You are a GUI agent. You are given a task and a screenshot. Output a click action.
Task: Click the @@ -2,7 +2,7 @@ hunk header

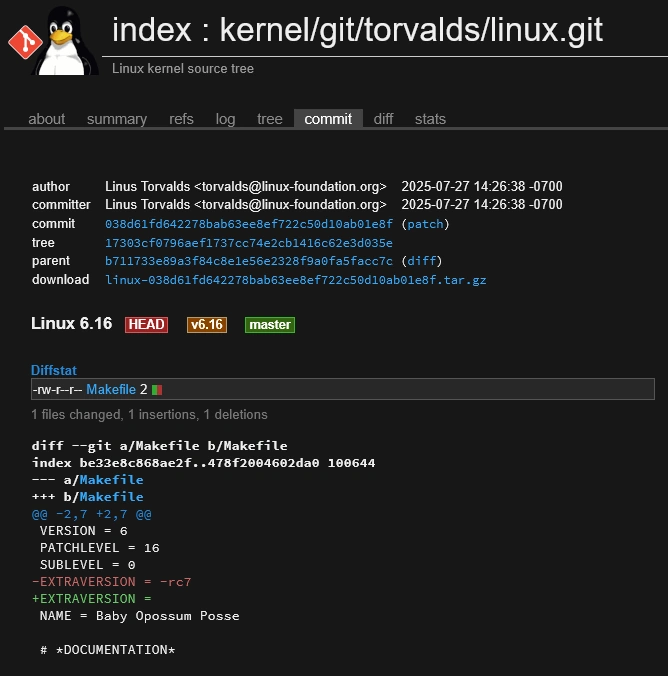coord(91,514)
